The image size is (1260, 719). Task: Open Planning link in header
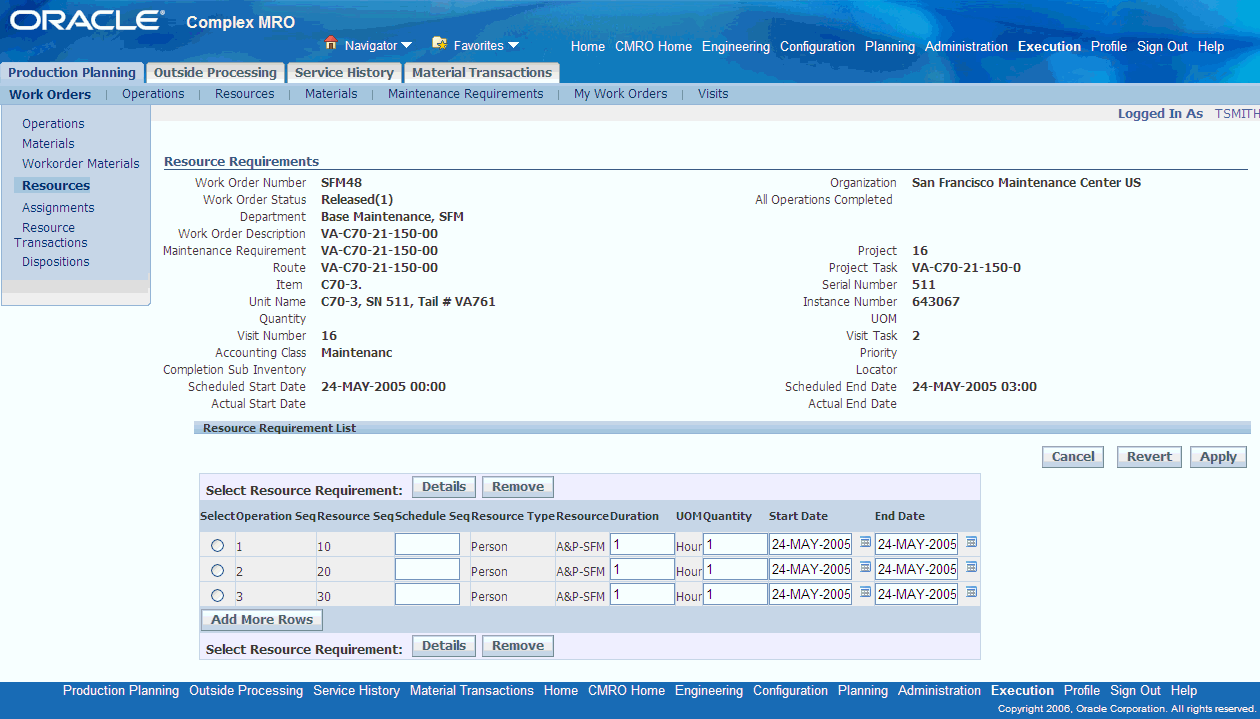point(890,47)
